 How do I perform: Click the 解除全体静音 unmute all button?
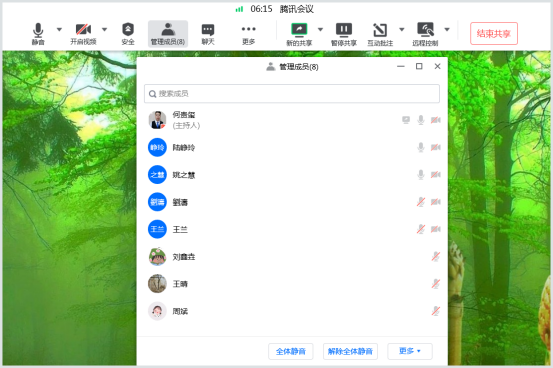tap(350, 351)
